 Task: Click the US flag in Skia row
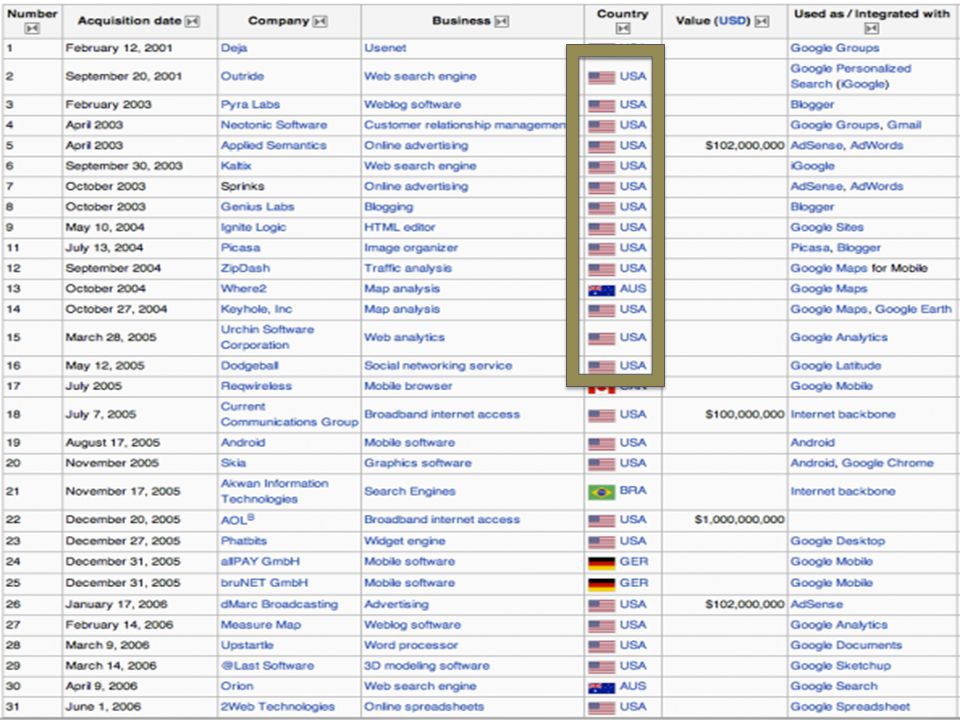[x=601, y=464]
